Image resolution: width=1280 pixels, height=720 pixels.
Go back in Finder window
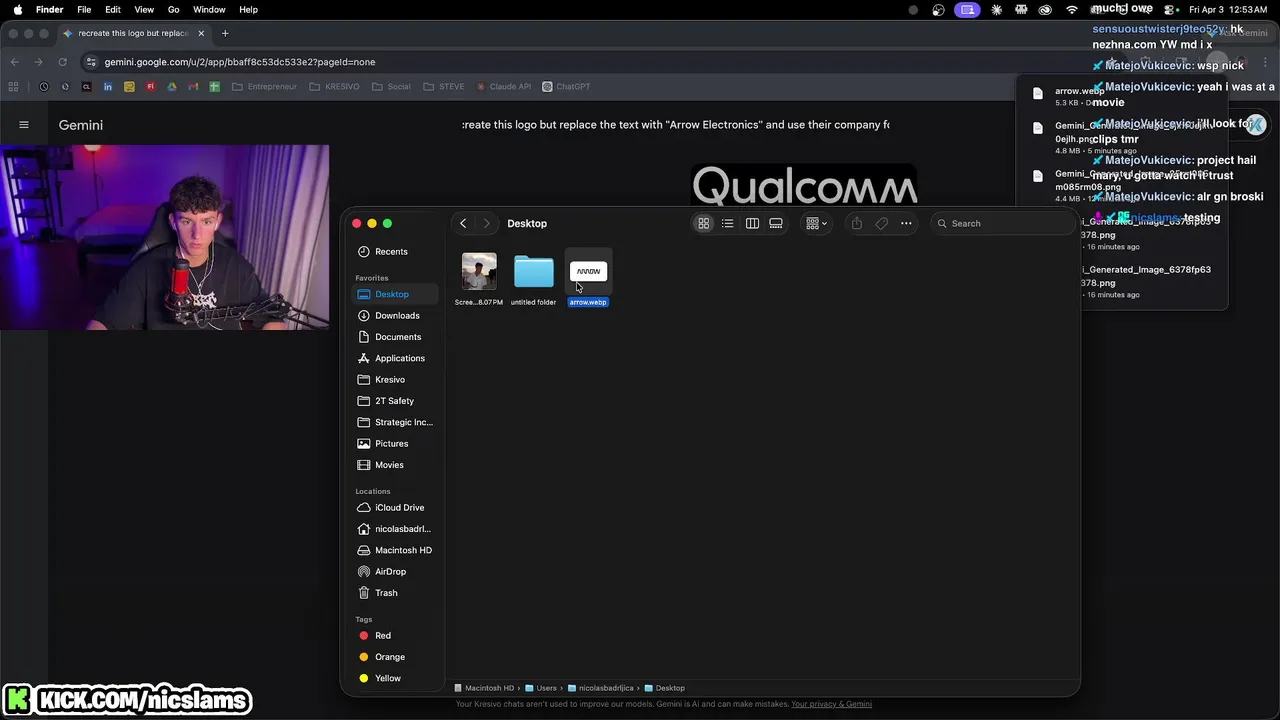pos(463,223)
